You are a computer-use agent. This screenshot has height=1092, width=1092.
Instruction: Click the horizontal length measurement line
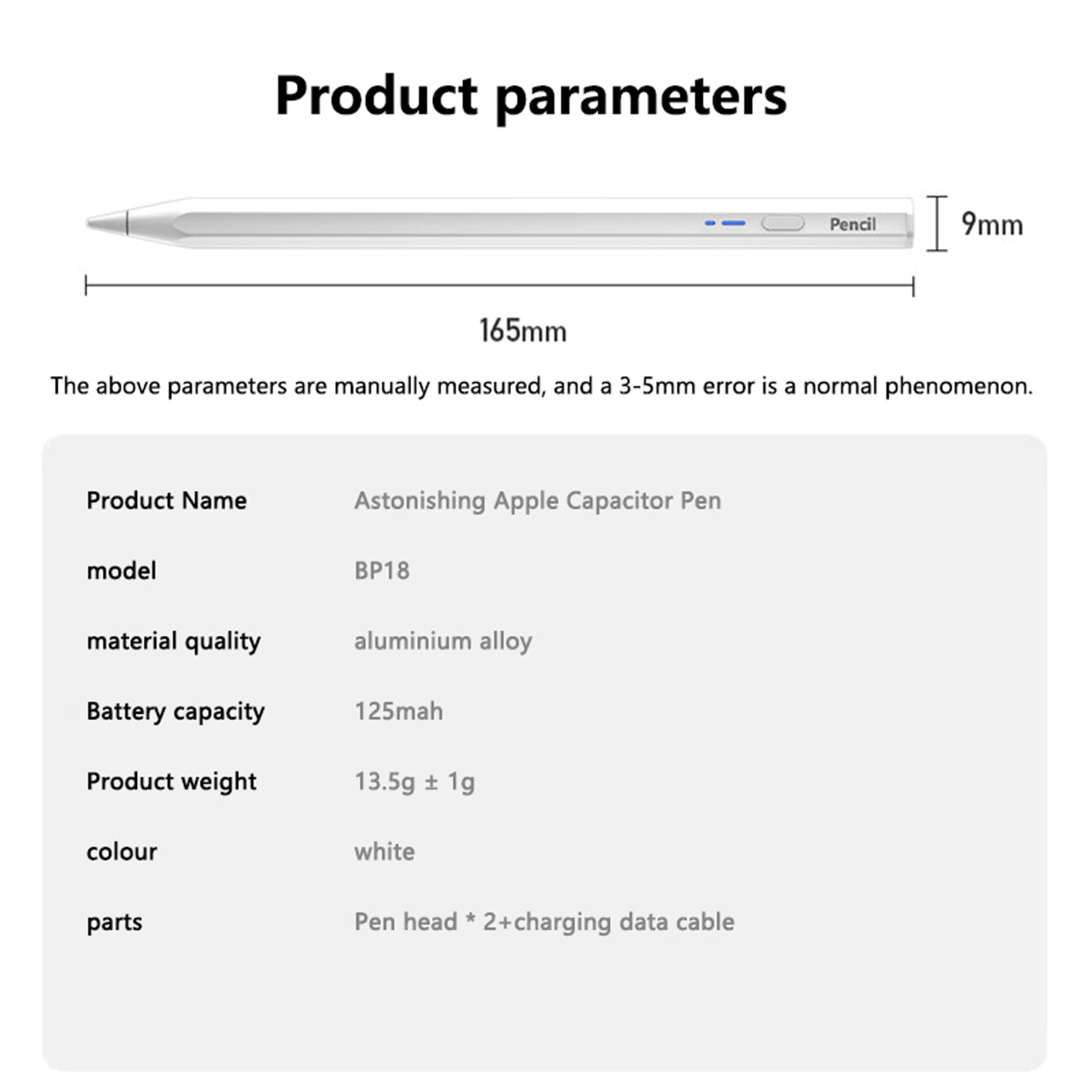click(500, 286)
